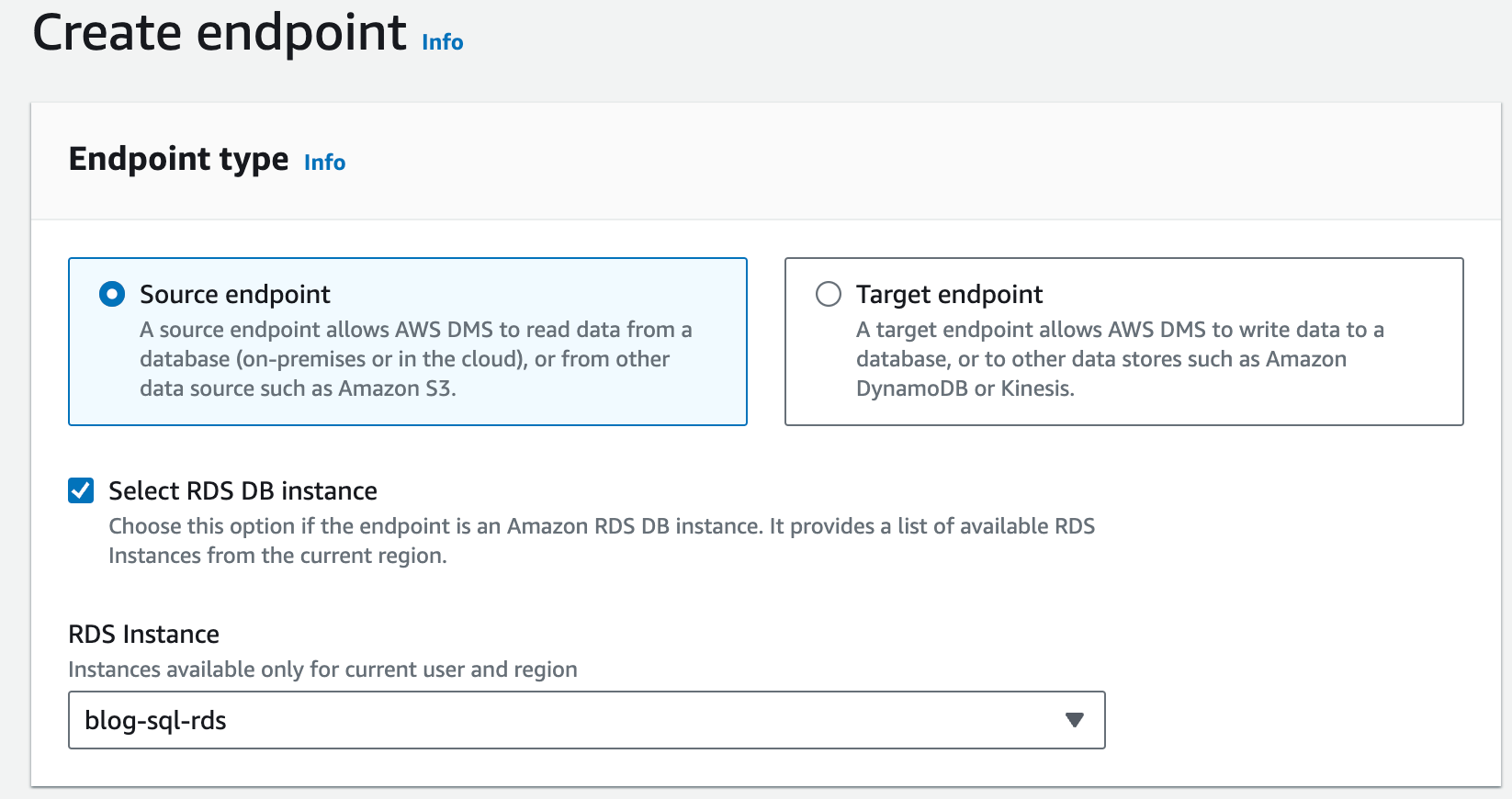1512x799 pixels.
Task: Open the Info link beside Endpoint type
Action: tap(325, 163)
